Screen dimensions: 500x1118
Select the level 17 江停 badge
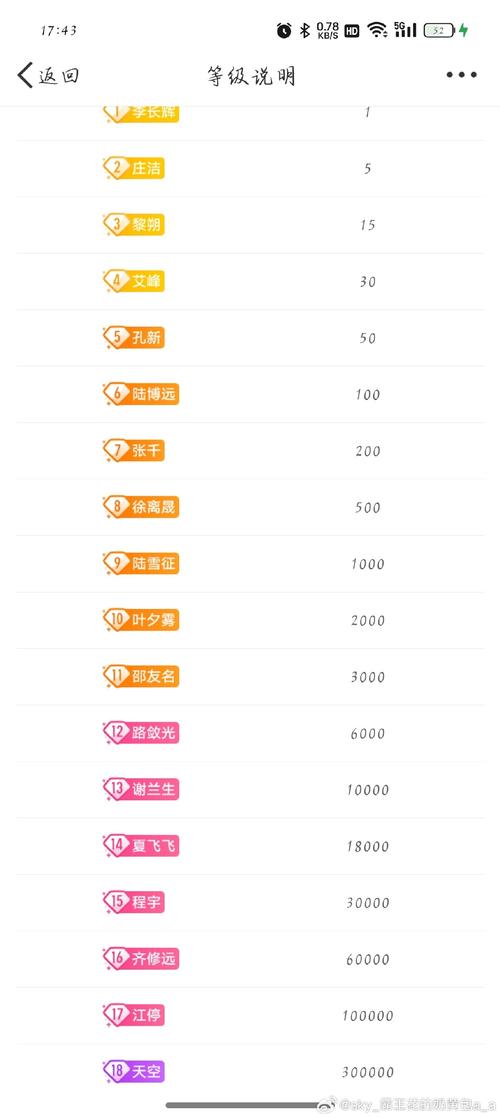click(x=134, y=1015)
